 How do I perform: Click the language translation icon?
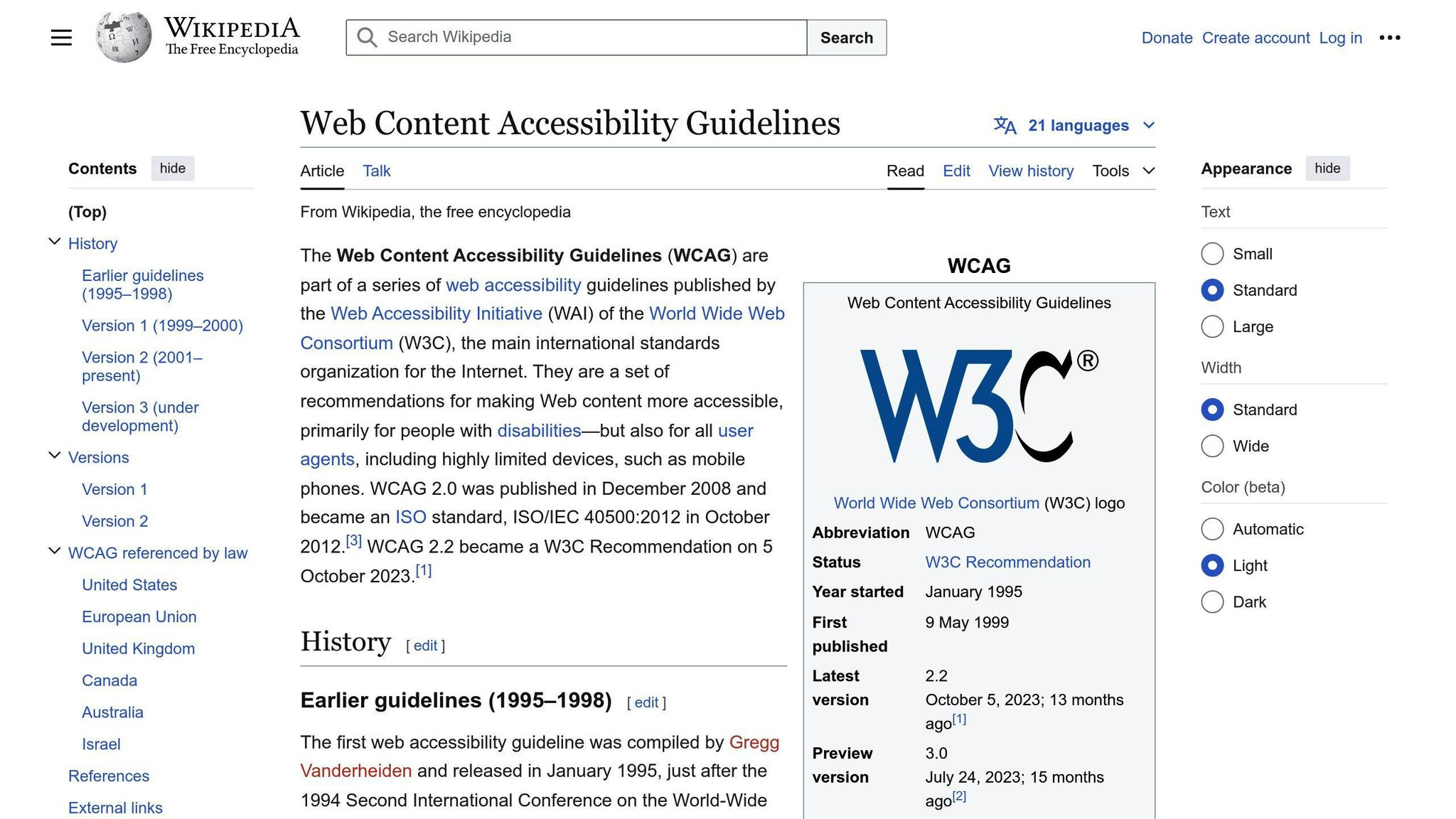[x=1005, y=126]
